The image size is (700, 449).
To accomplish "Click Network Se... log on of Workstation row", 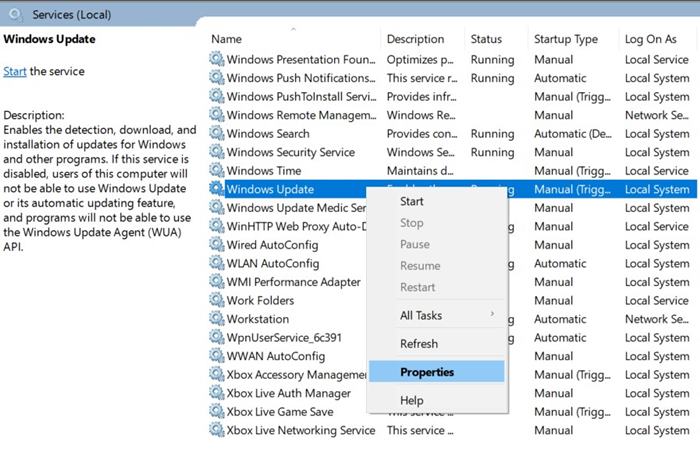I will pyautogui.click(x=657, y=319).
